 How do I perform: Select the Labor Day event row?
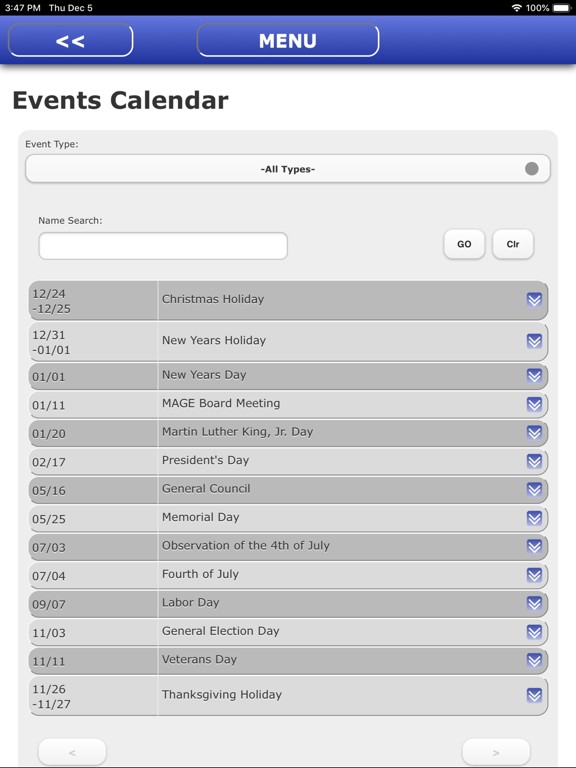288,603
